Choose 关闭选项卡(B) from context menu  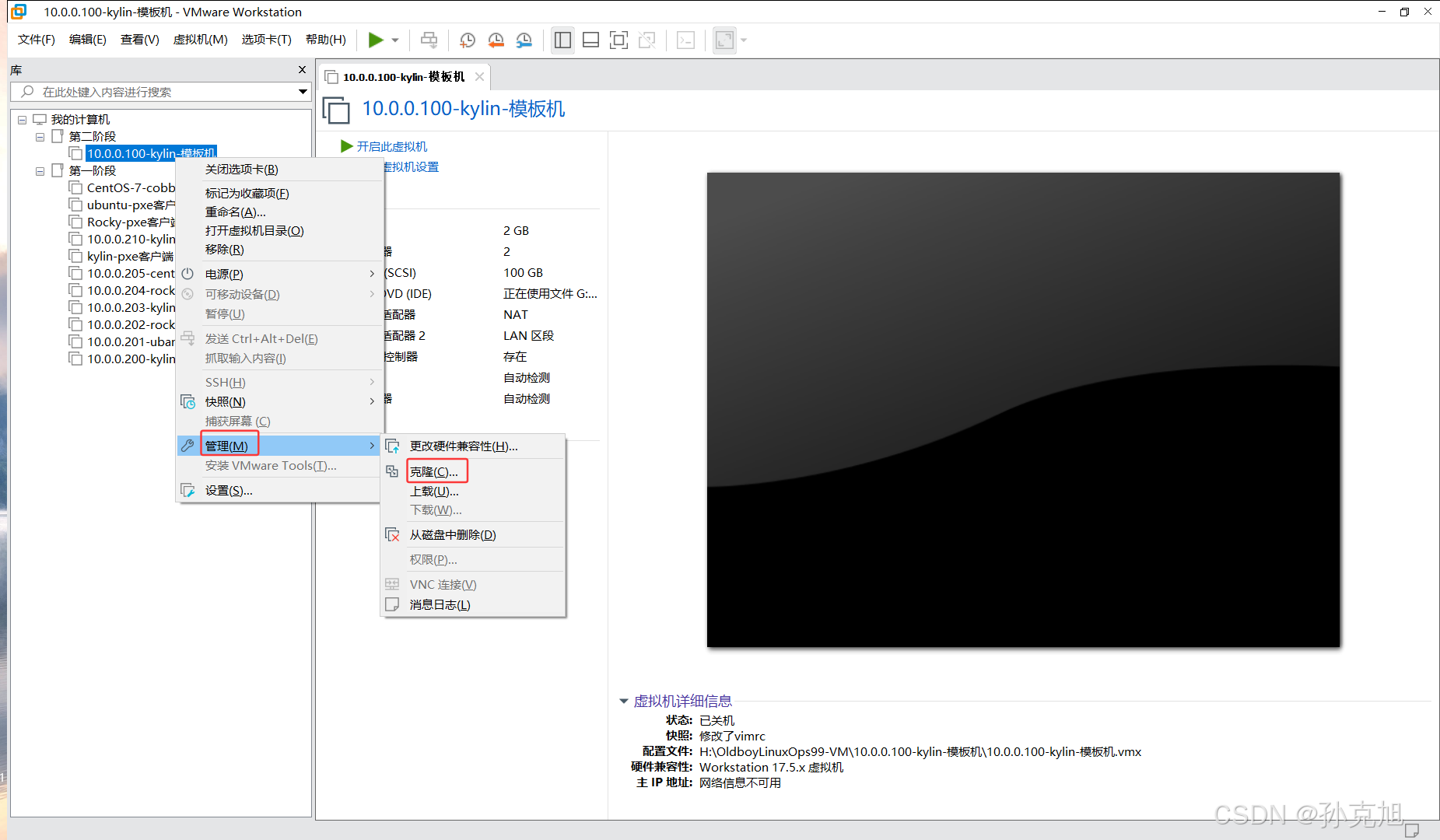[x=241, y=169]
